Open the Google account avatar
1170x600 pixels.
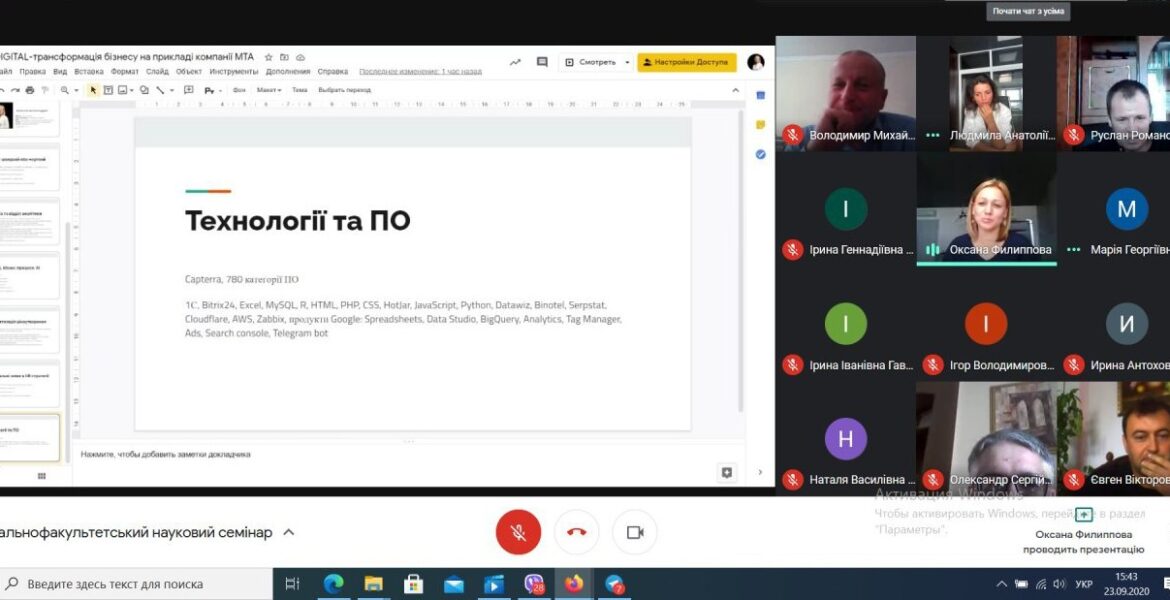pos(756,63)
